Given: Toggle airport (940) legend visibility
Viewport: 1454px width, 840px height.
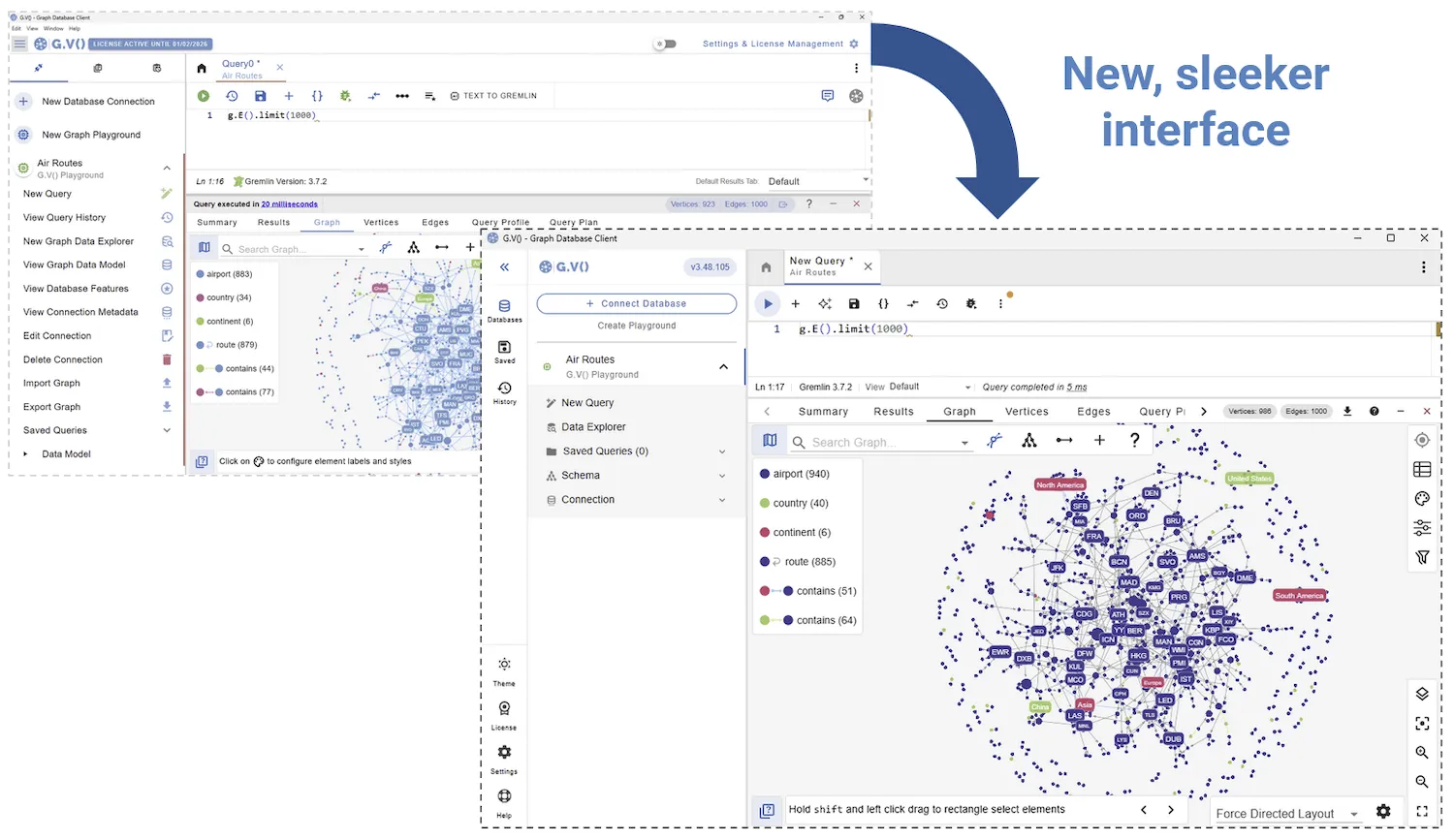Looking at the screenshot, I should [x=795, y=474].
